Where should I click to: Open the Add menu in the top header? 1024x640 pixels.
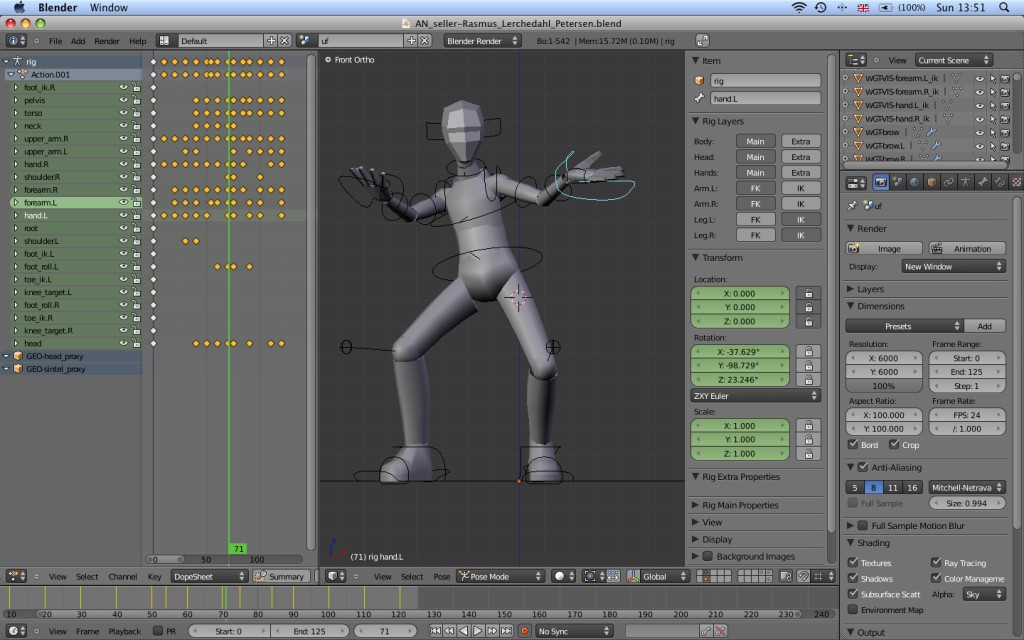(x=77, y=42)
